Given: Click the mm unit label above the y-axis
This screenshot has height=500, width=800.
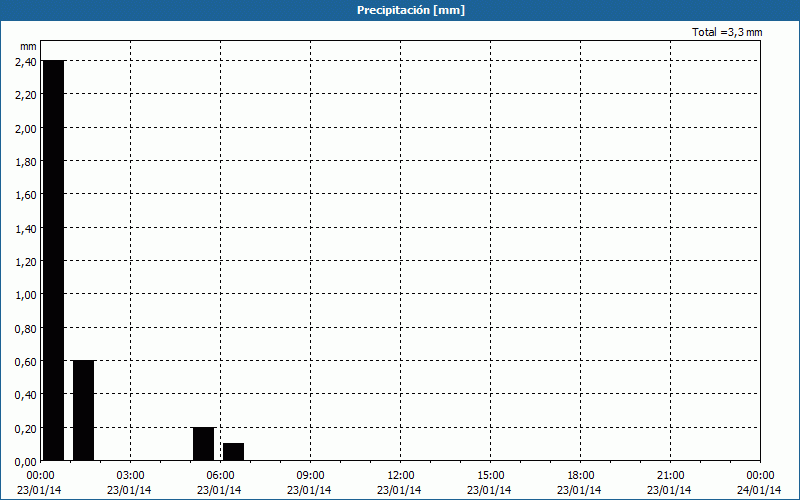Looking at the screenshot, I should click(28, 46).
